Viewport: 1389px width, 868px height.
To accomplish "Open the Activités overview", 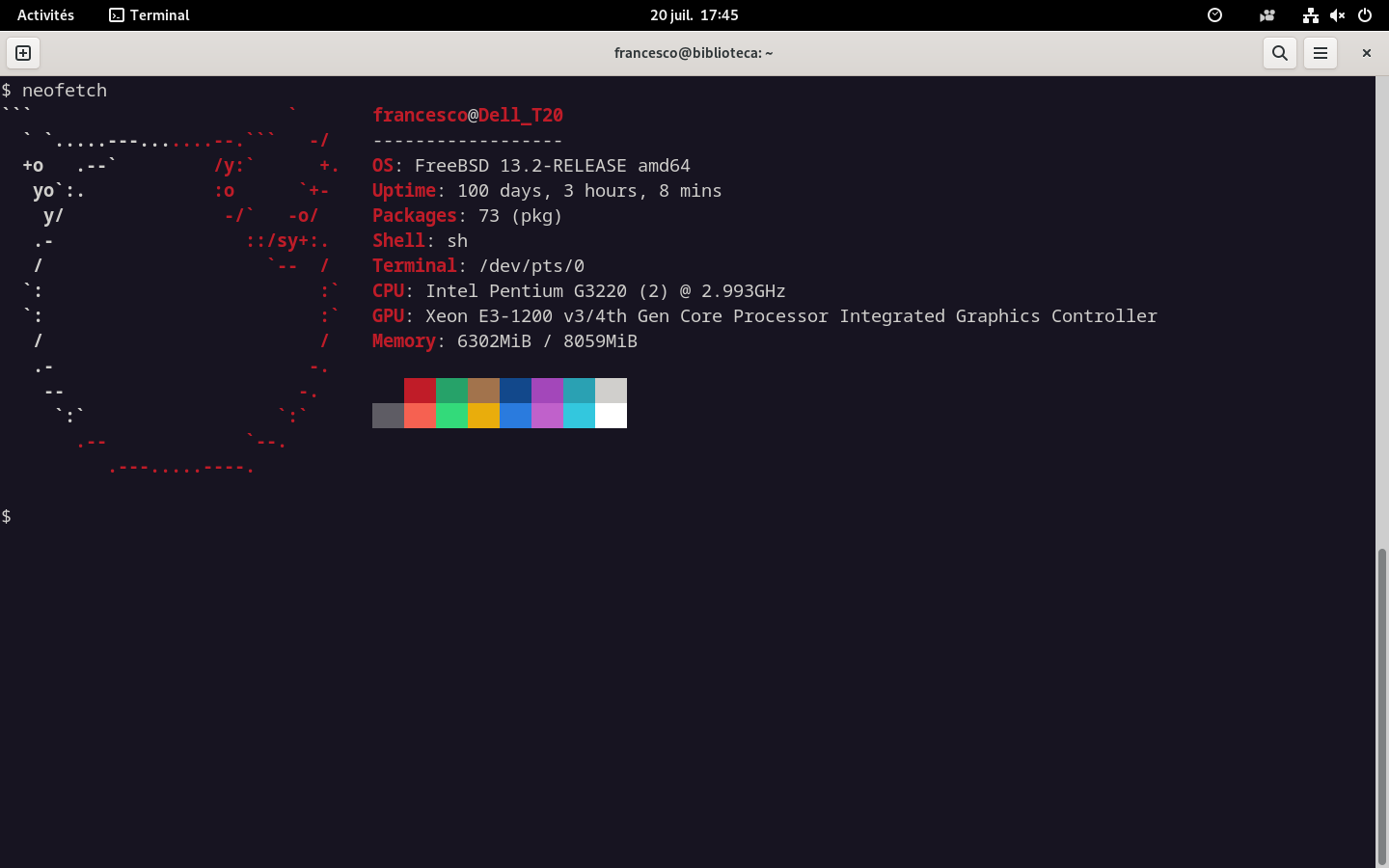I will 45,15.
